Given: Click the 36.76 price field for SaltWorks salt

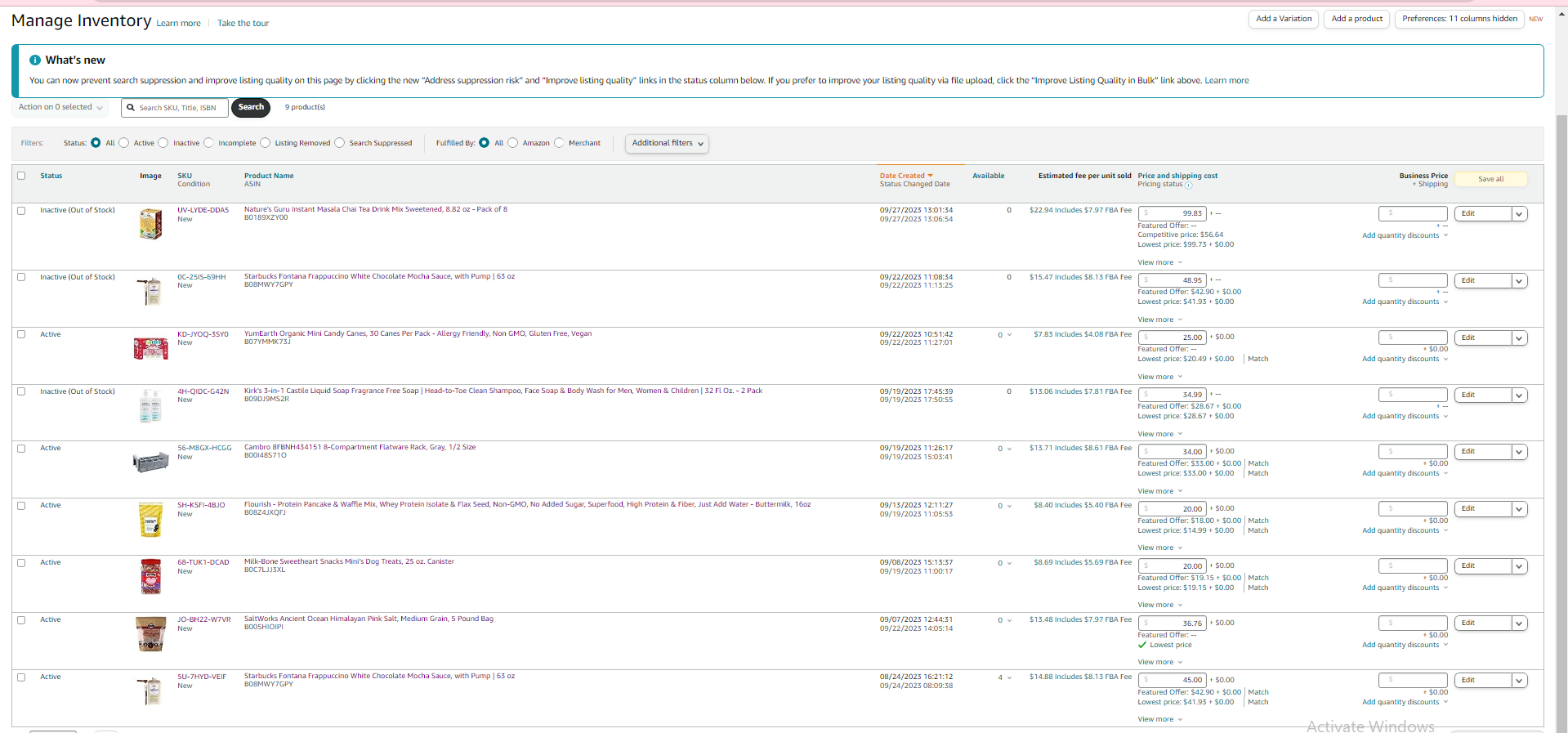Looking at the screenshot, I should coord(1172,623).
